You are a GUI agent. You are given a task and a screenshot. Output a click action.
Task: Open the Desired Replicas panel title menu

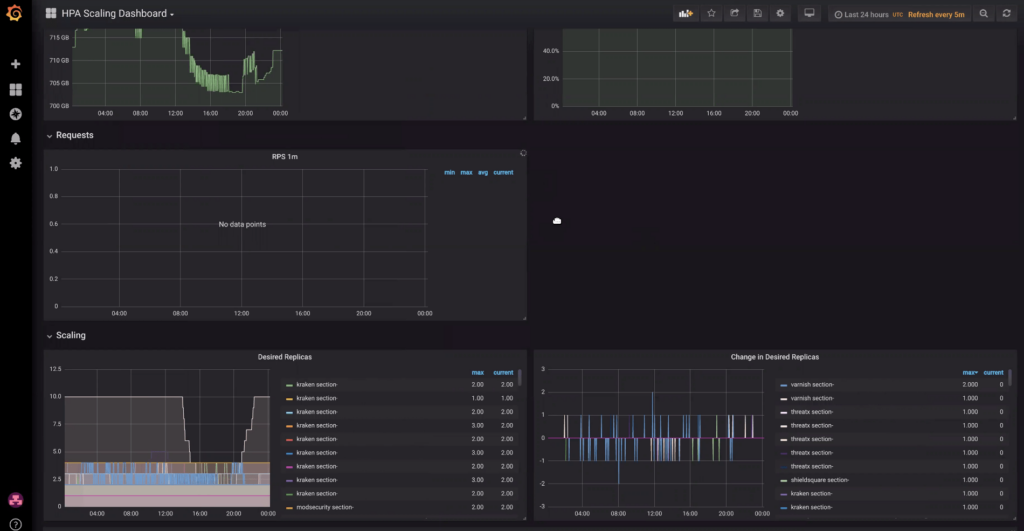click(x=285, y=357)
